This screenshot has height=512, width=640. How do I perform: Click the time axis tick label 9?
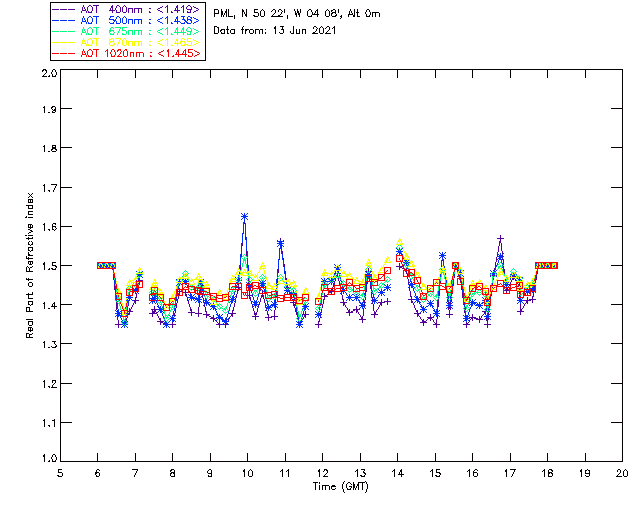[210, 473]
